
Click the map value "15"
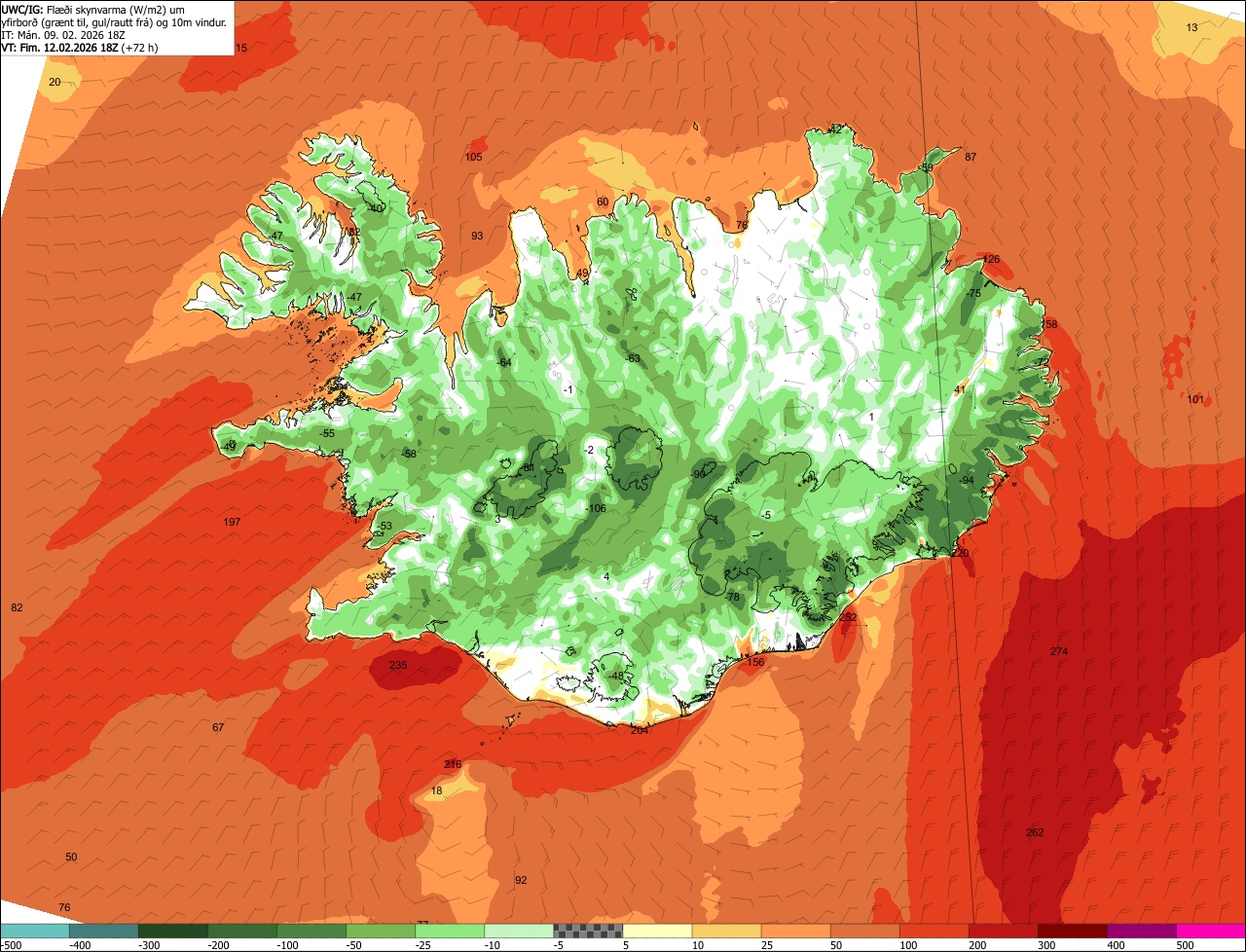click(241, 48)
